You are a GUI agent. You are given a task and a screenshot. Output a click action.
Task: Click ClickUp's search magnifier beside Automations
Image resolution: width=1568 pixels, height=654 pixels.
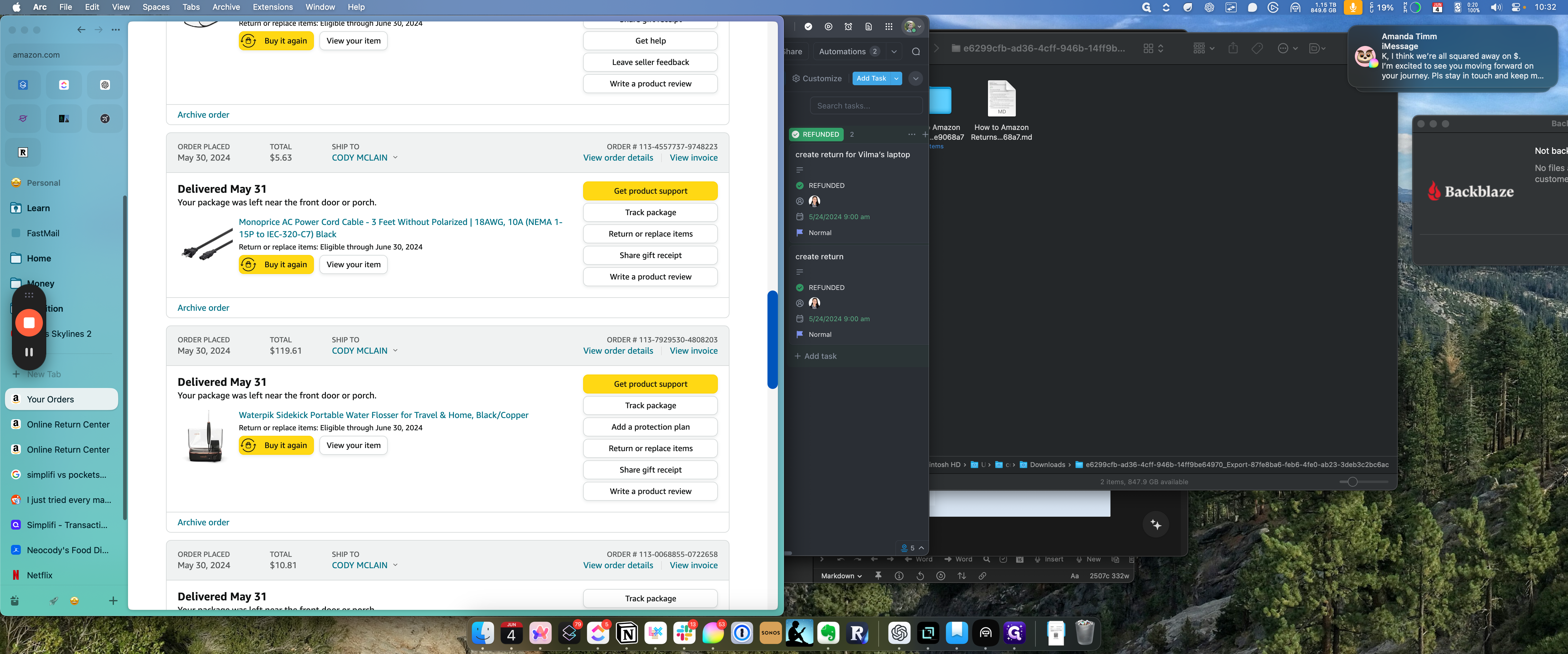pyautogui.click(x=916, y=52)
